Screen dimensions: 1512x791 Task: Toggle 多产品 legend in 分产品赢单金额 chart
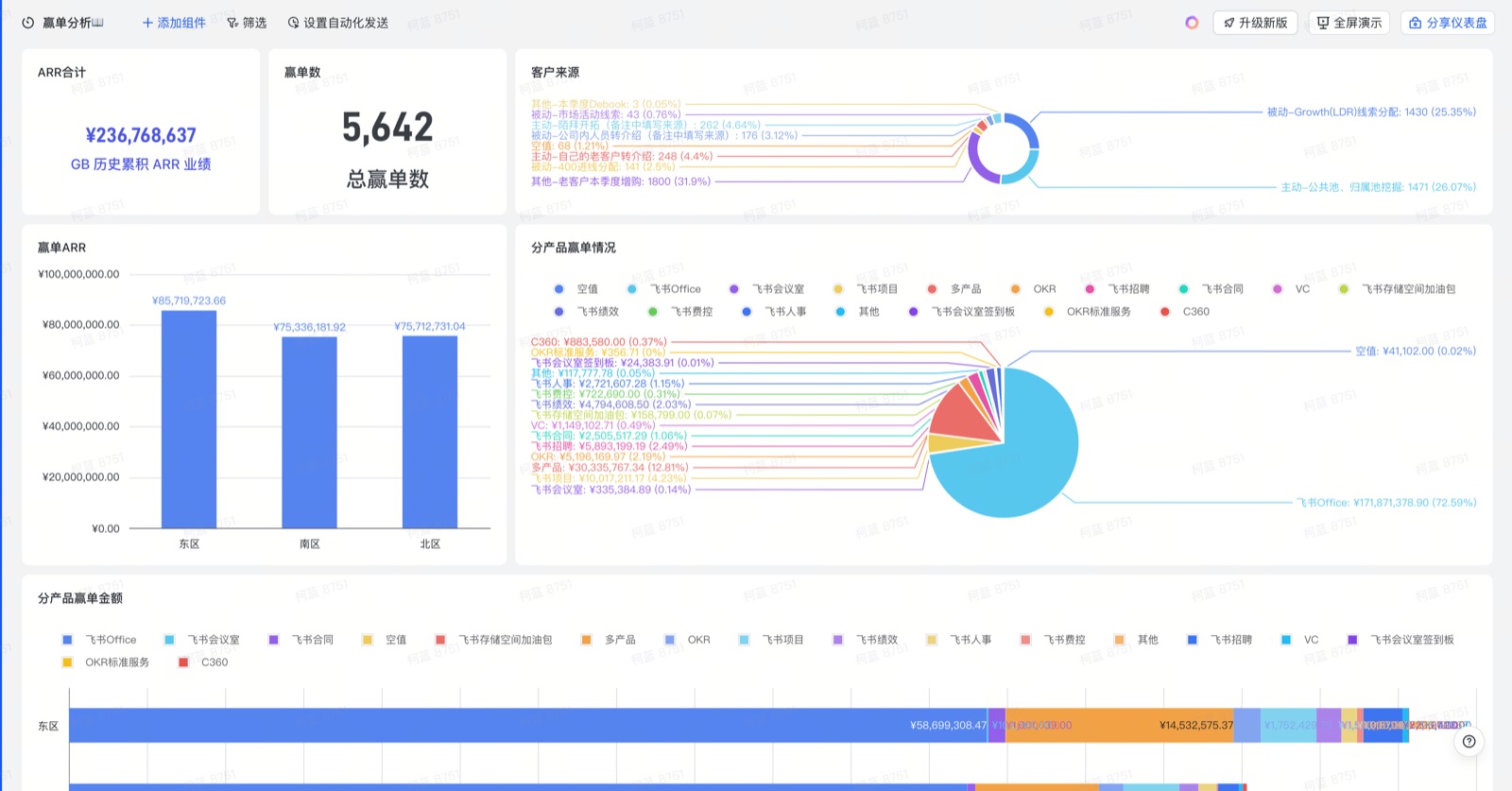[x=609, y=640]
